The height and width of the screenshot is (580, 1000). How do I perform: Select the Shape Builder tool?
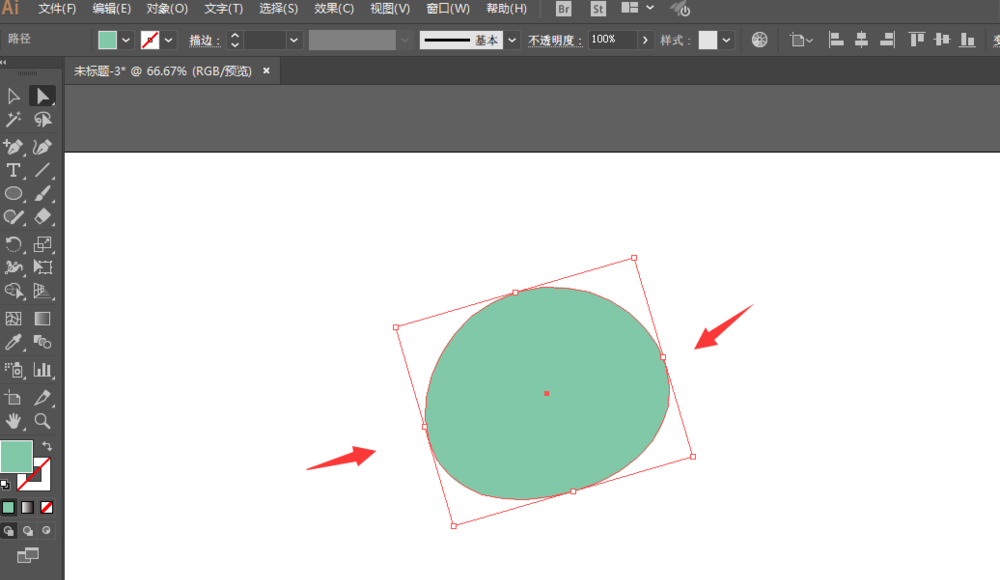13,291
